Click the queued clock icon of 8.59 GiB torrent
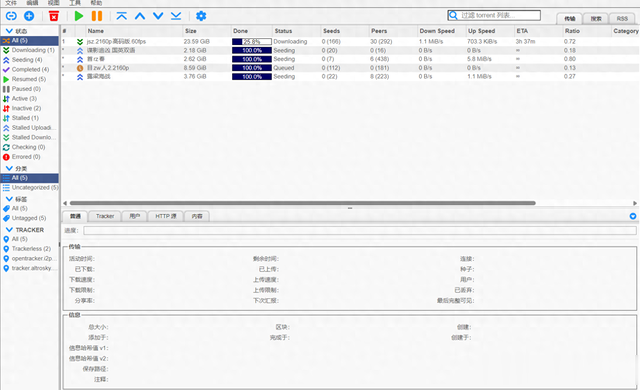Image resolution: width=640 pixels, height=390 pixels. click(80, 68)
